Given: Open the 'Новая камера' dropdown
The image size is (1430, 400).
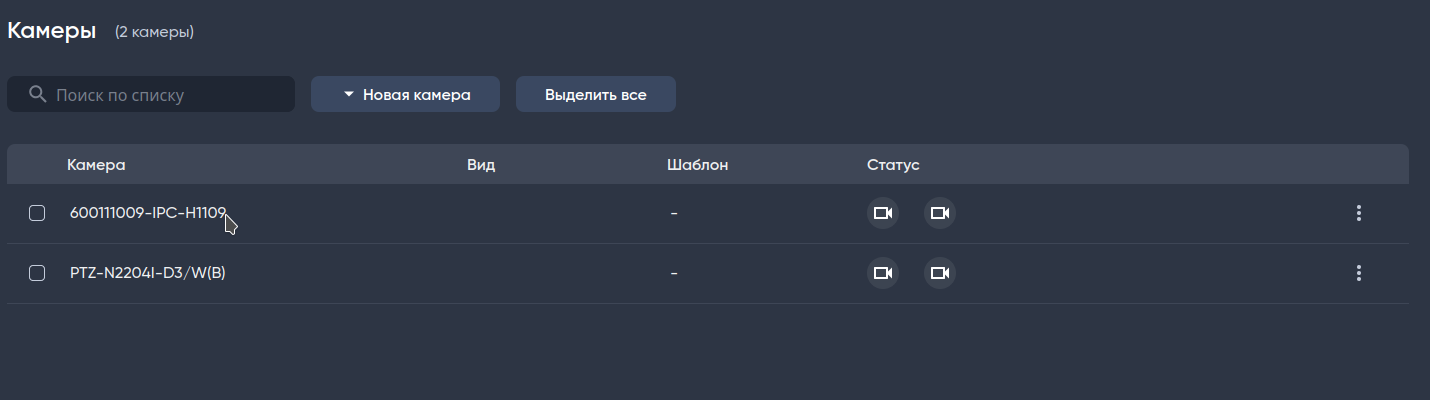Looking at the screenshot, I should tap(405, 95).
